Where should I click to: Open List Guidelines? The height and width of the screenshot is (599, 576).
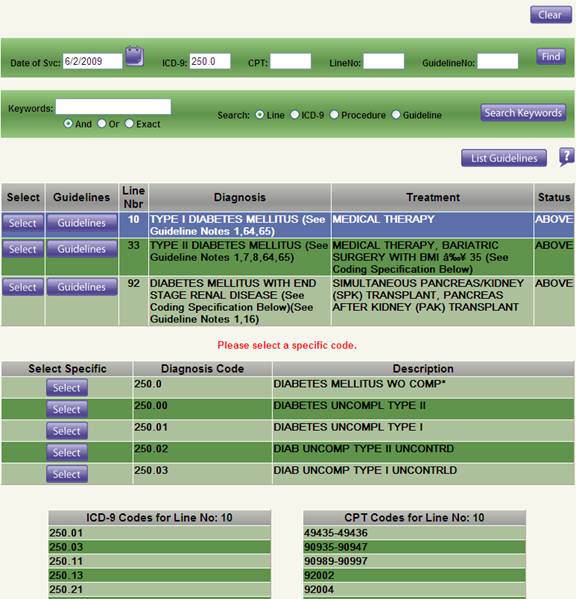click(x=504, y=158)
